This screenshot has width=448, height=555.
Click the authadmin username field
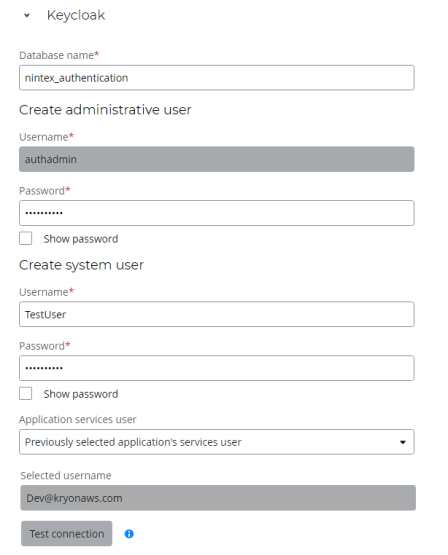[217, 159]
